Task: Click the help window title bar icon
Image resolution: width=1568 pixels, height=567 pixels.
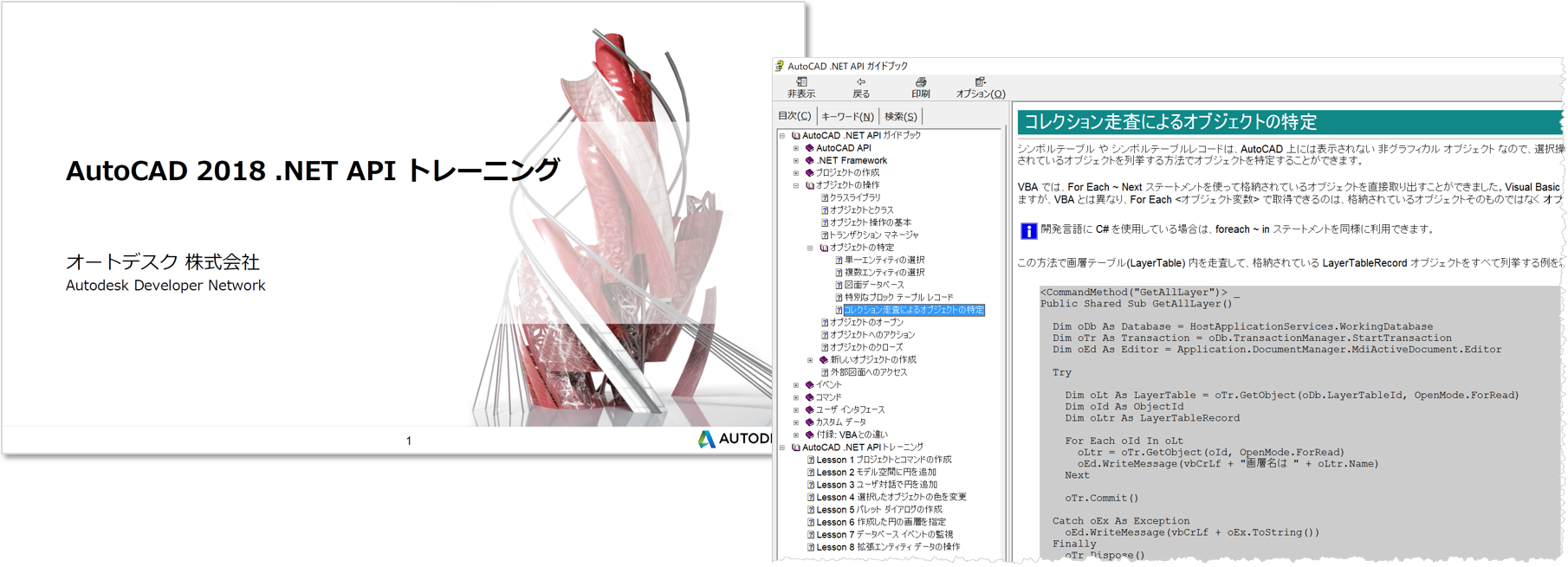Action: [780, 66]
